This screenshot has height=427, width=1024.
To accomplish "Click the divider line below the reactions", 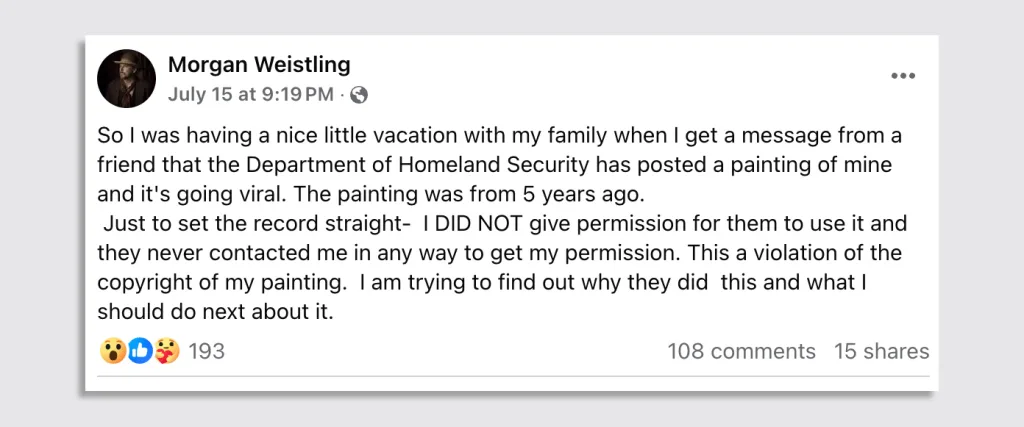I will pos(513,376).
